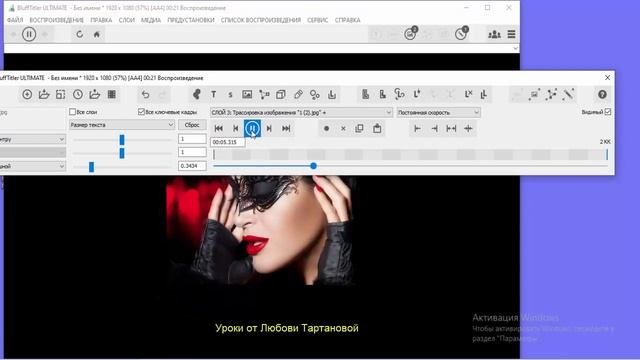This screenshot has height=360, width=640.
Task: Paste keyframe using the clipboard icon
Action: (377, 129)
